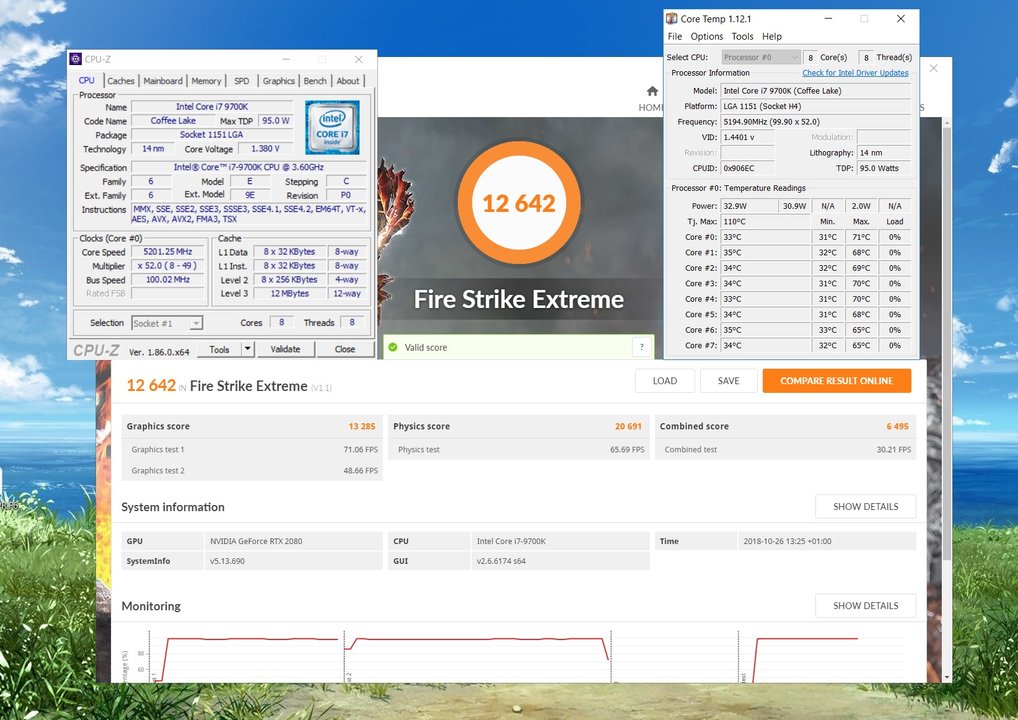
Task: Click the Core Temp app icon in title bar
Action: coord(671,19)
